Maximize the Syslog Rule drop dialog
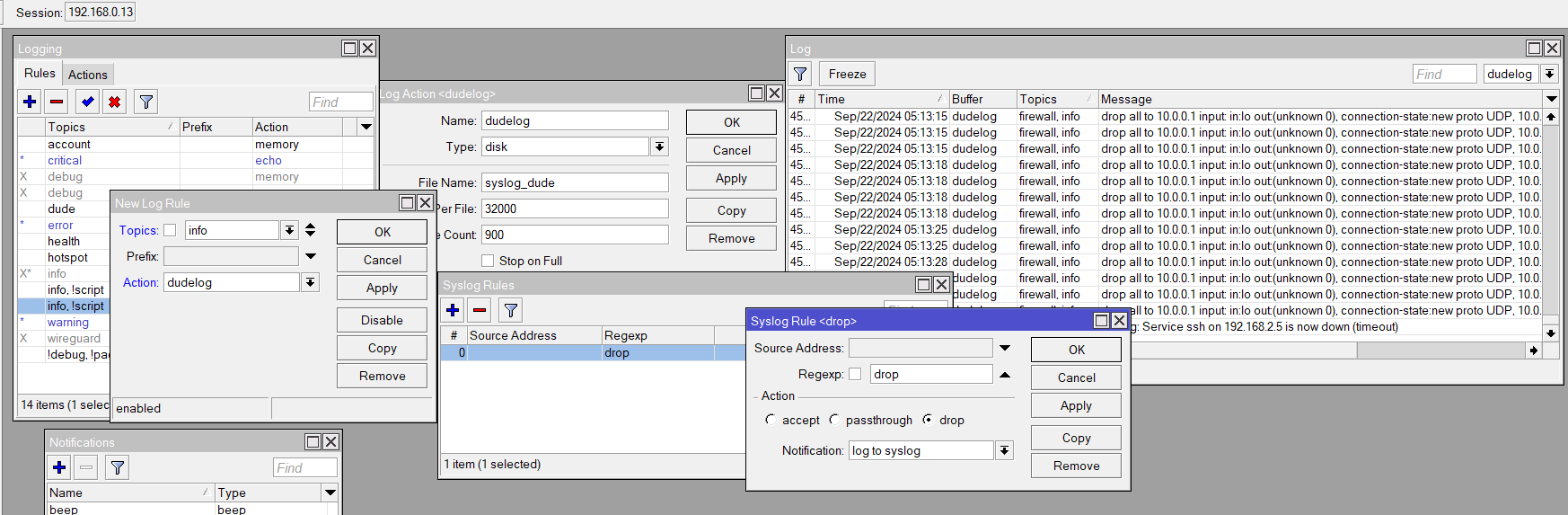This screenshot has width=1568, height=515. (x=1101, y=321)
